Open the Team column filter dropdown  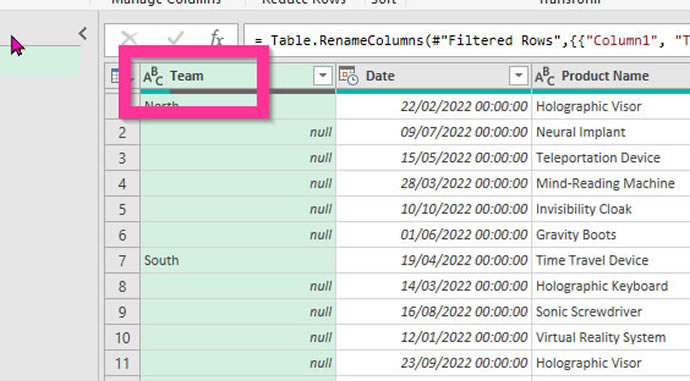[x=323, y=76]
